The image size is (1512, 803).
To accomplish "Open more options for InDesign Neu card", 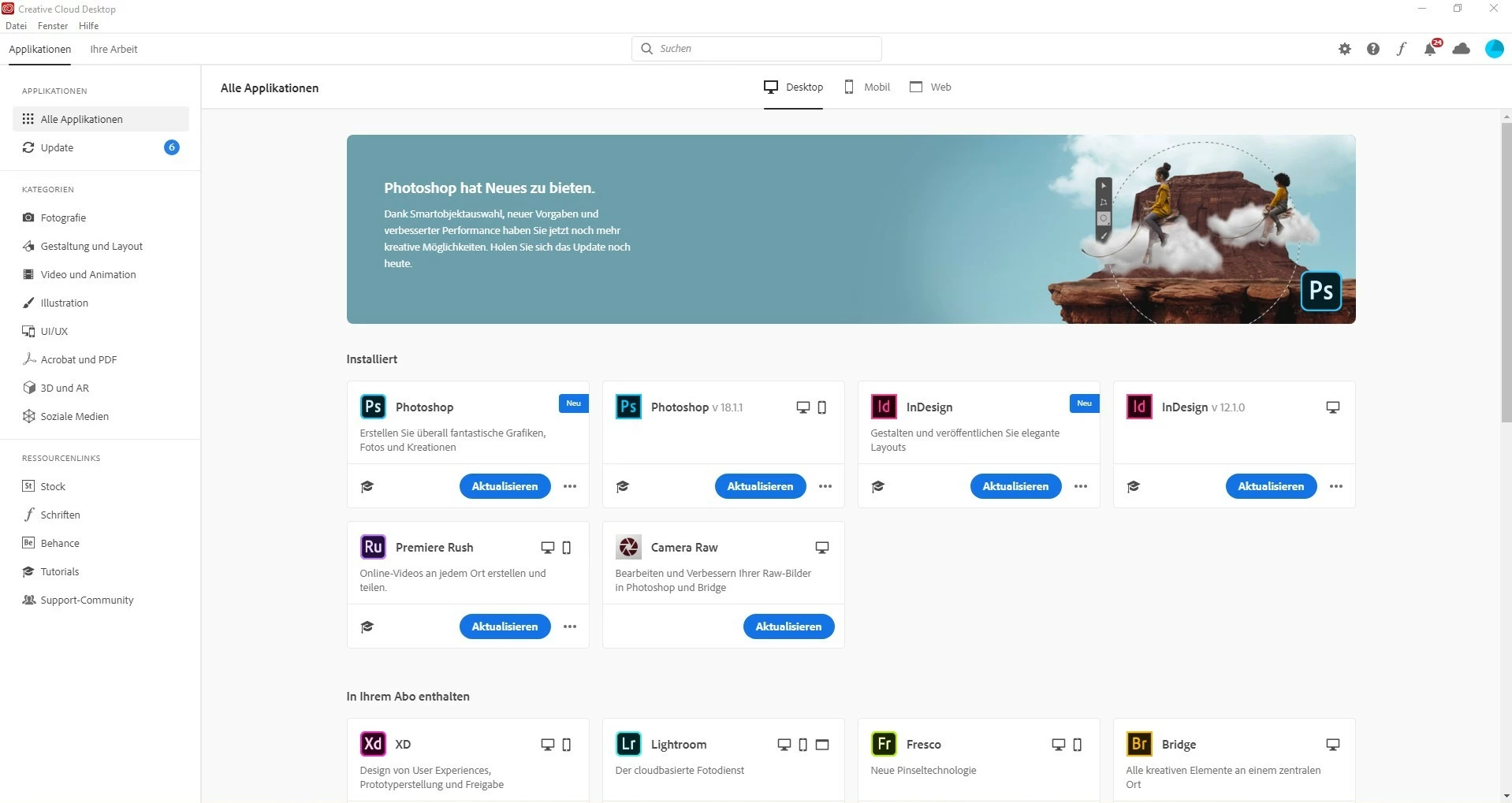I will tap(1081, 486).
